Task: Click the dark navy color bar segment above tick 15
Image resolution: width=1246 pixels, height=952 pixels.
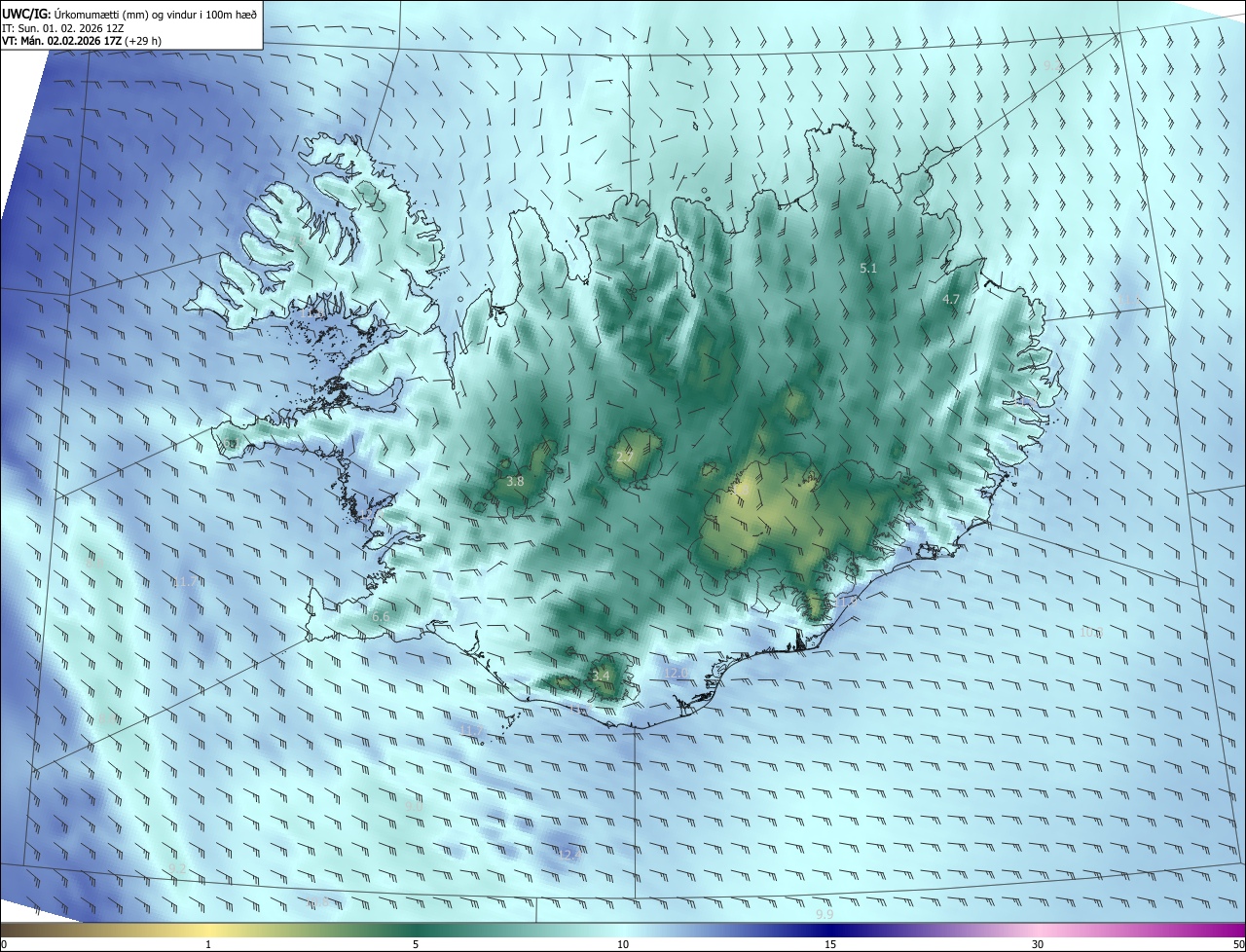Action: click(x=830, y=930)
